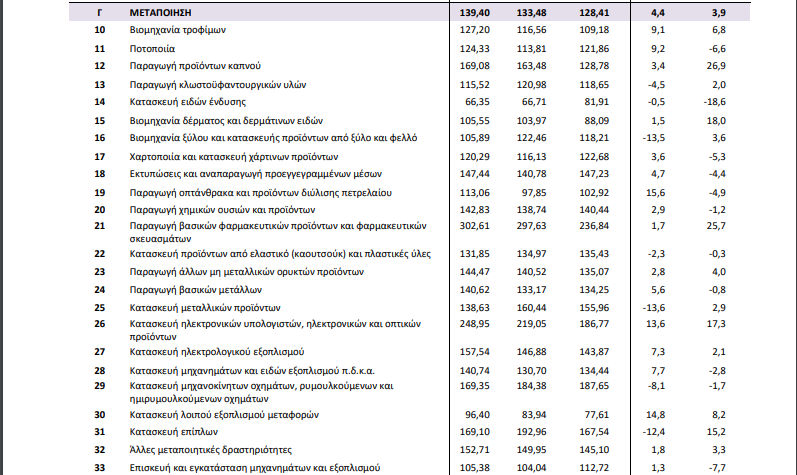Click 'Κατασκευή ηλεκτρολογικού εξοπλισμού' label
Screen dimensions: 797x475
[x=217, y=352]
